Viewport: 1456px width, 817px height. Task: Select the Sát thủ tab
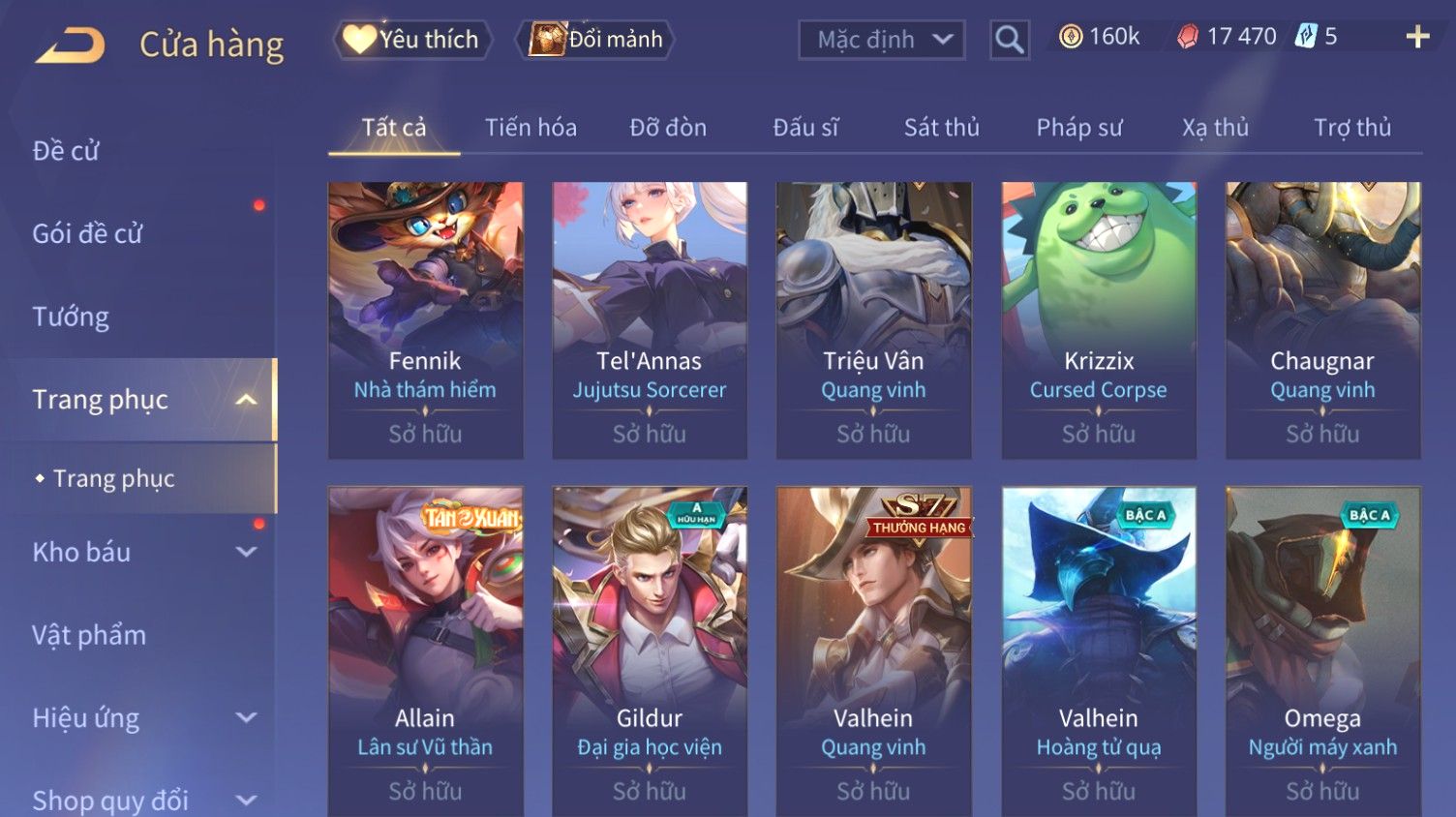tap(941, 127)
